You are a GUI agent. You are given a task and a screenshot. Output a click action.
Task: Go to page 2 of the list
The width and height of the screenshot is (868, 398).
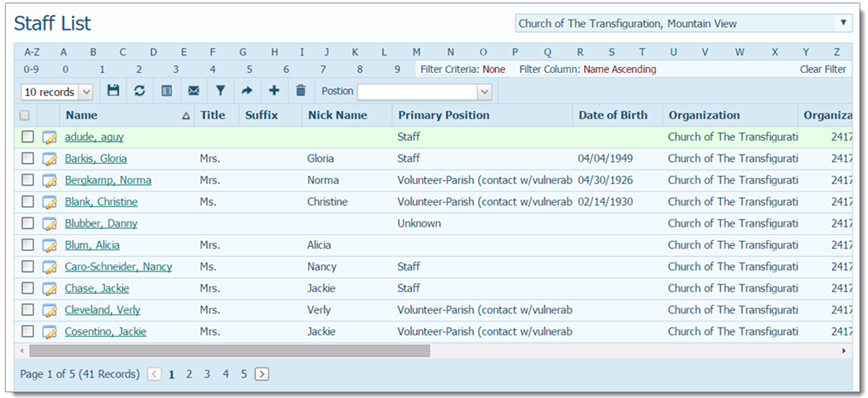click(189, 374)
